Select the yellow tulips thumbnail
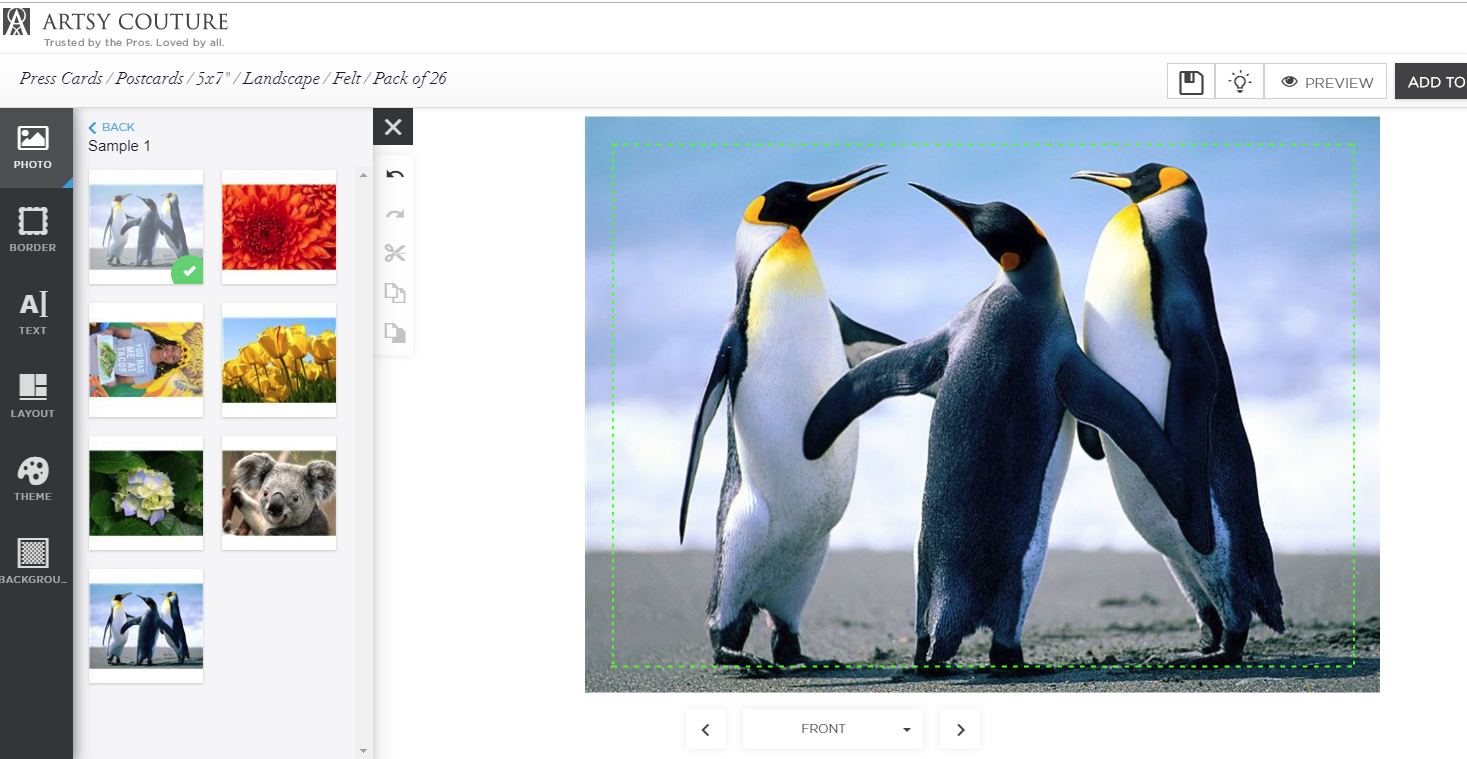 [279, 360]
